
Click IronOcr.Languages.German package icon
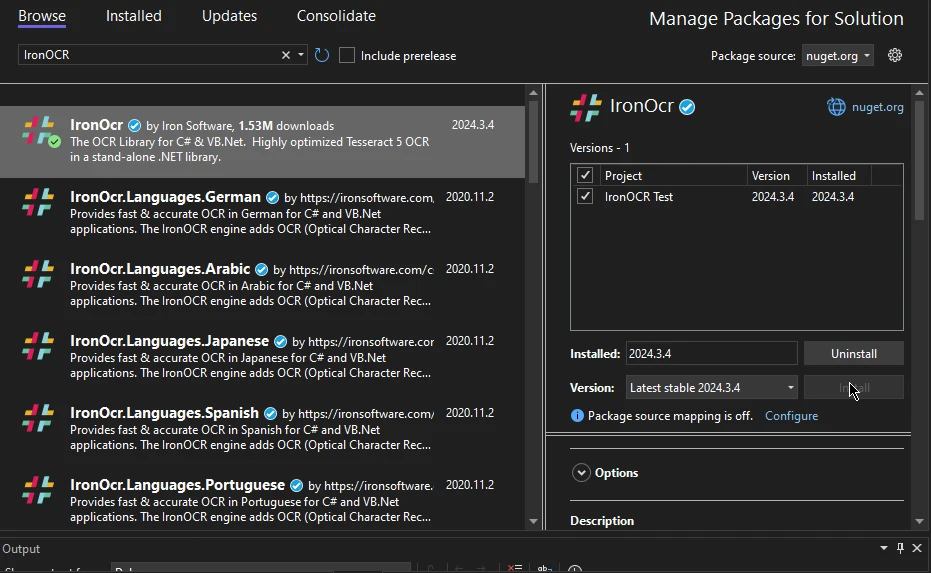pyautogui.click(x=38, y=203)
